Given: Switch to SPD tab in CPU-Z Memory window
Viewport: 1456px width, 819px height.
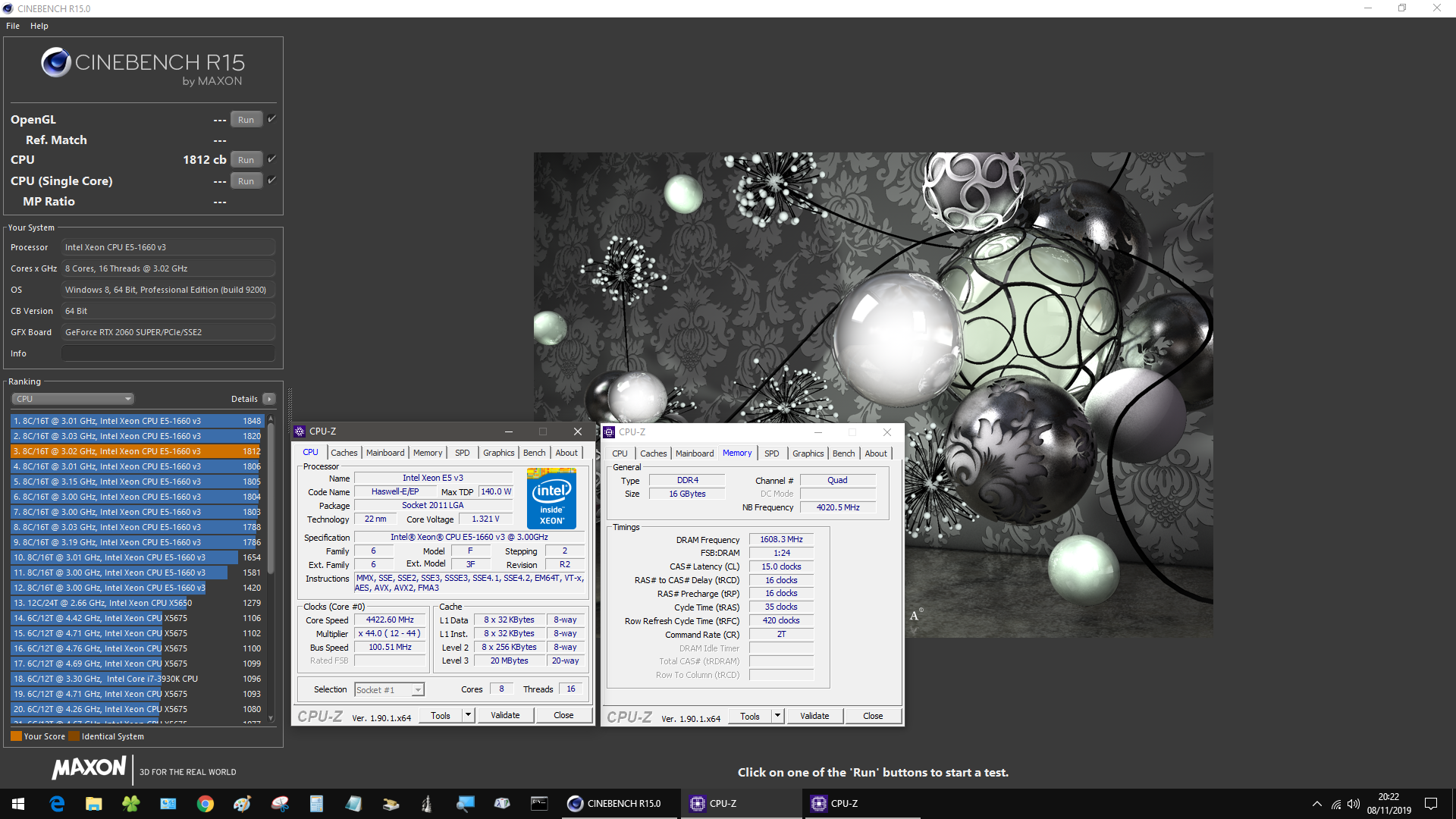Looking at the screenshot, I should [x=772, y=453].
